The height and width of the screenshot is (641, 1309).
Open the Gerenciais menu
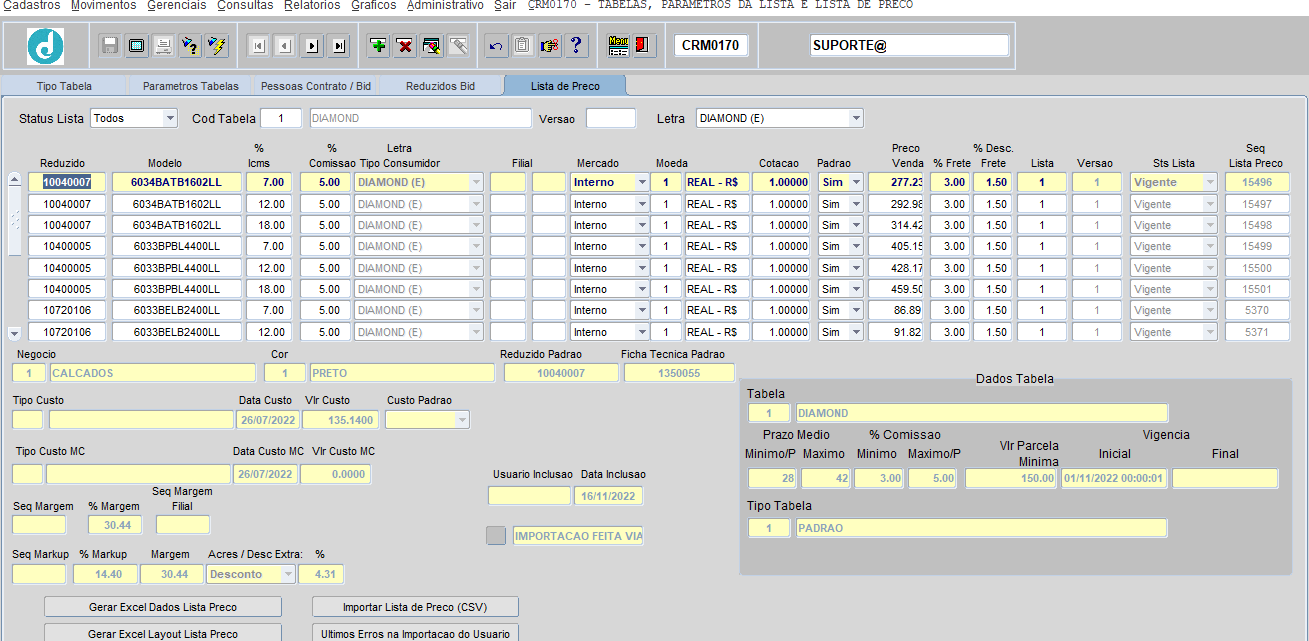pos(177,5)
